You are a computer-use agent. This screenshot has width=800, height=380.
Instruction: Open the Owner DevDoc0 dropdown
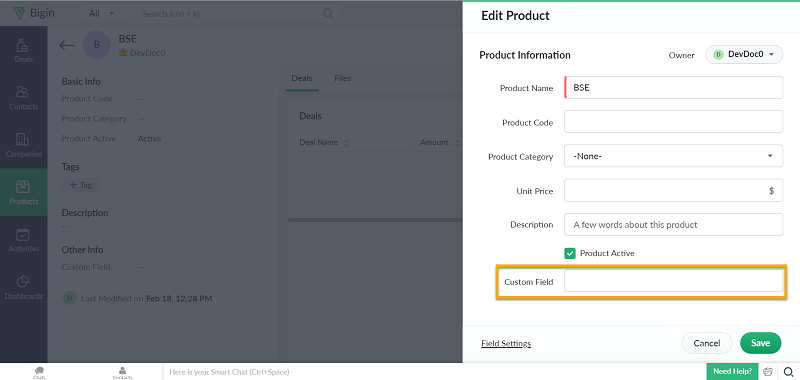[744, 55]
